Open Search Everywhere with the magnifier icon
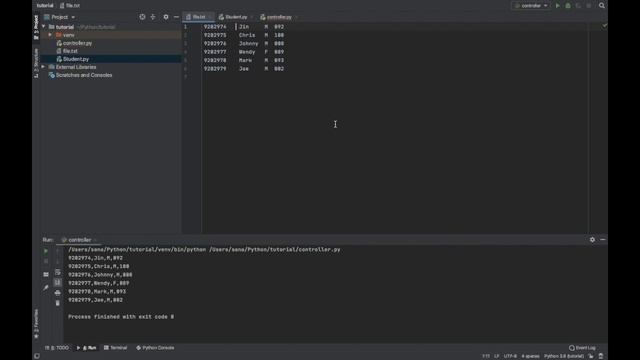This screenshot has width=640, height=360. 602,6
